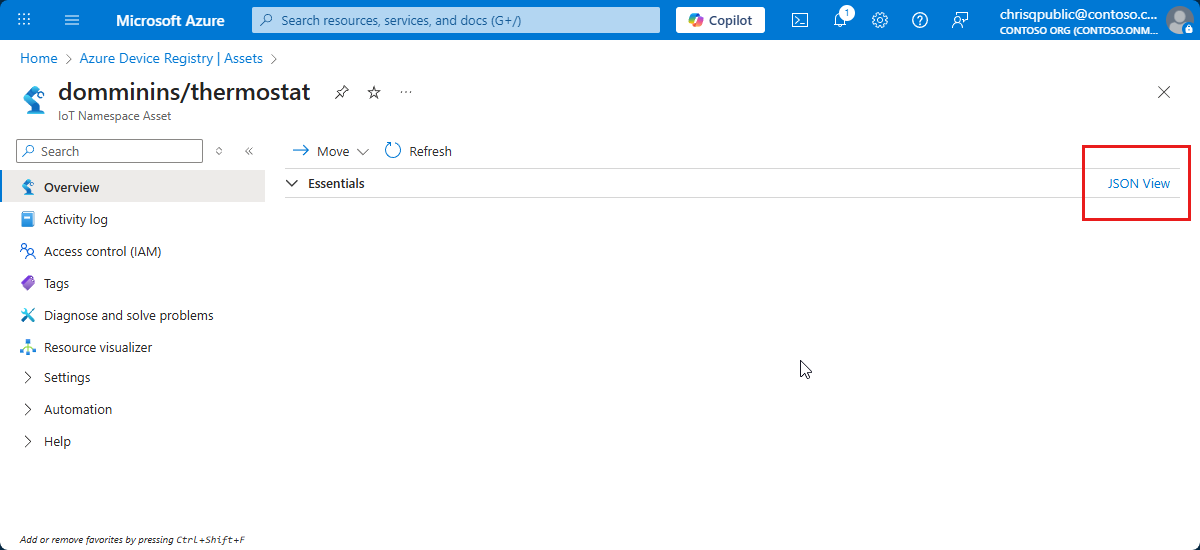Click the Activity log icon
Screen dimensions: 1200x550
(28, 219)
